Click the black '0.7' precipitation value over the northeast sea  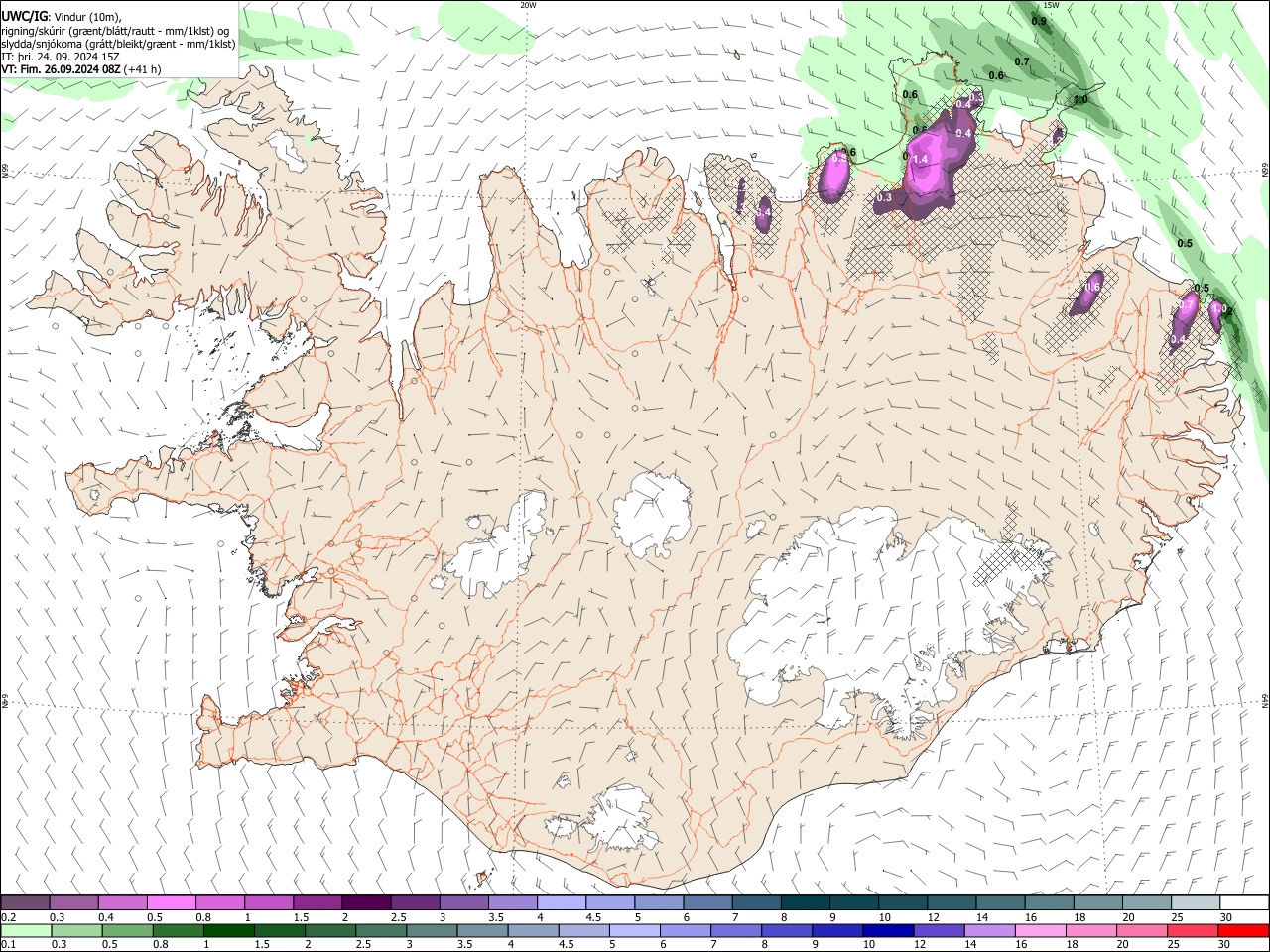point(1022,61)
